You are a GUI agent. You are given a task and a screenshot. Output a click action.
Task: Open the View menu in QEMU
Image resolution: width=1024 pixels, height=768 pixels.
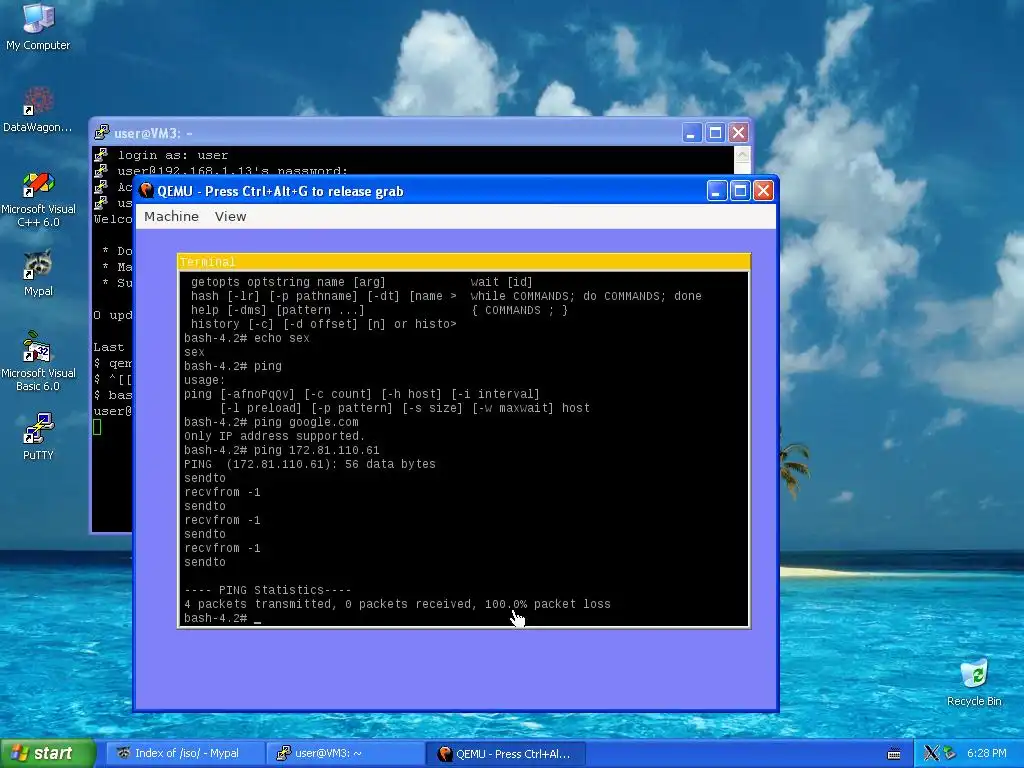[x=231, y=217]
